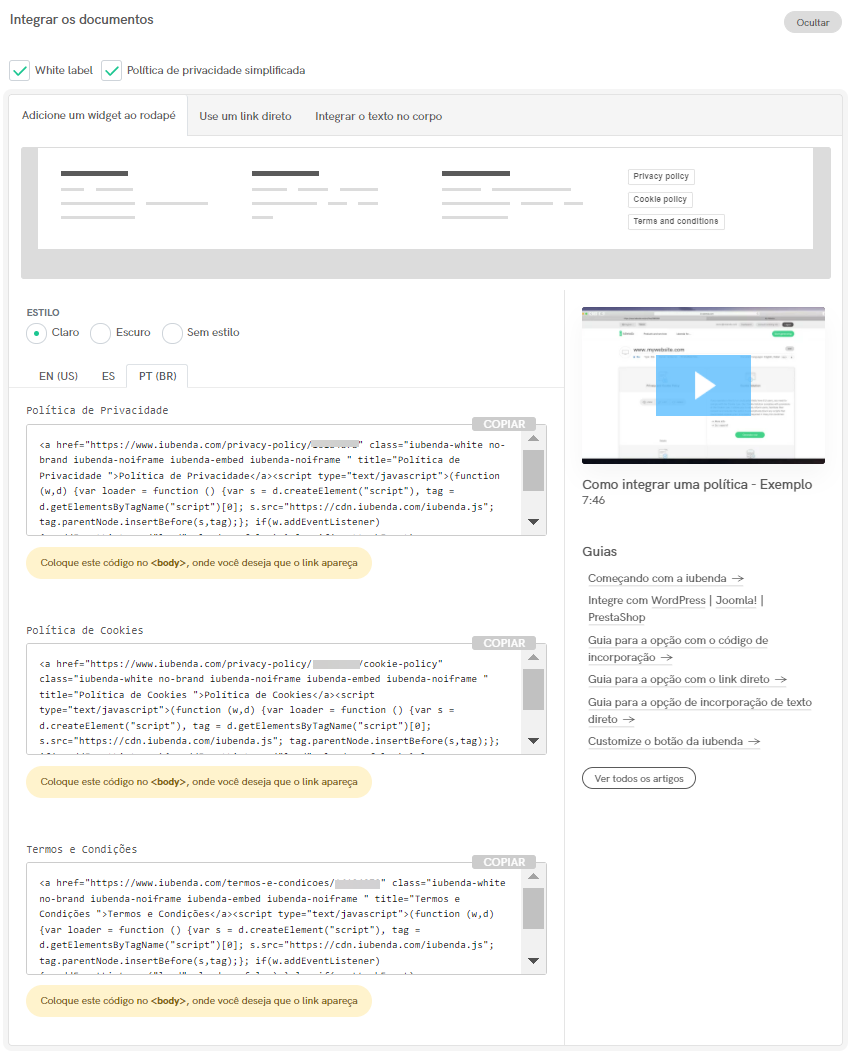Click the Ocultar button
This screenshot has height=1054, width=851.
point(812,21)
